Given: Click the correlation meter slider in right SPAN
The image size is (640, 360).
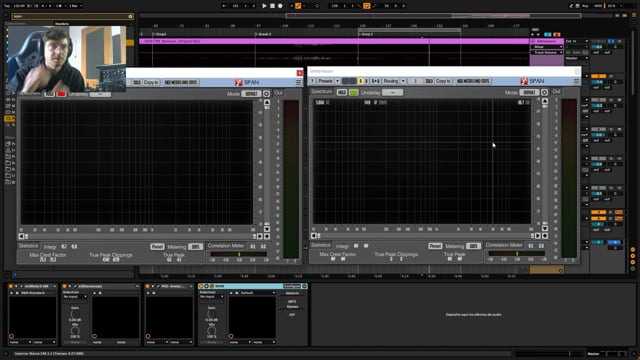Looking at the screenshot, I should tap(517, 253).
